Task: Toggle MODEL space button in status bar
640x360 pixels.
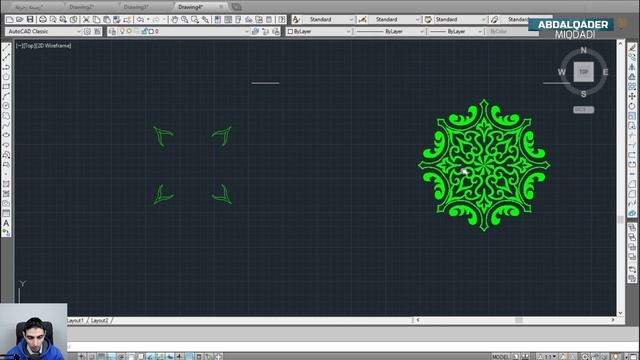Action: coord(500,357)
